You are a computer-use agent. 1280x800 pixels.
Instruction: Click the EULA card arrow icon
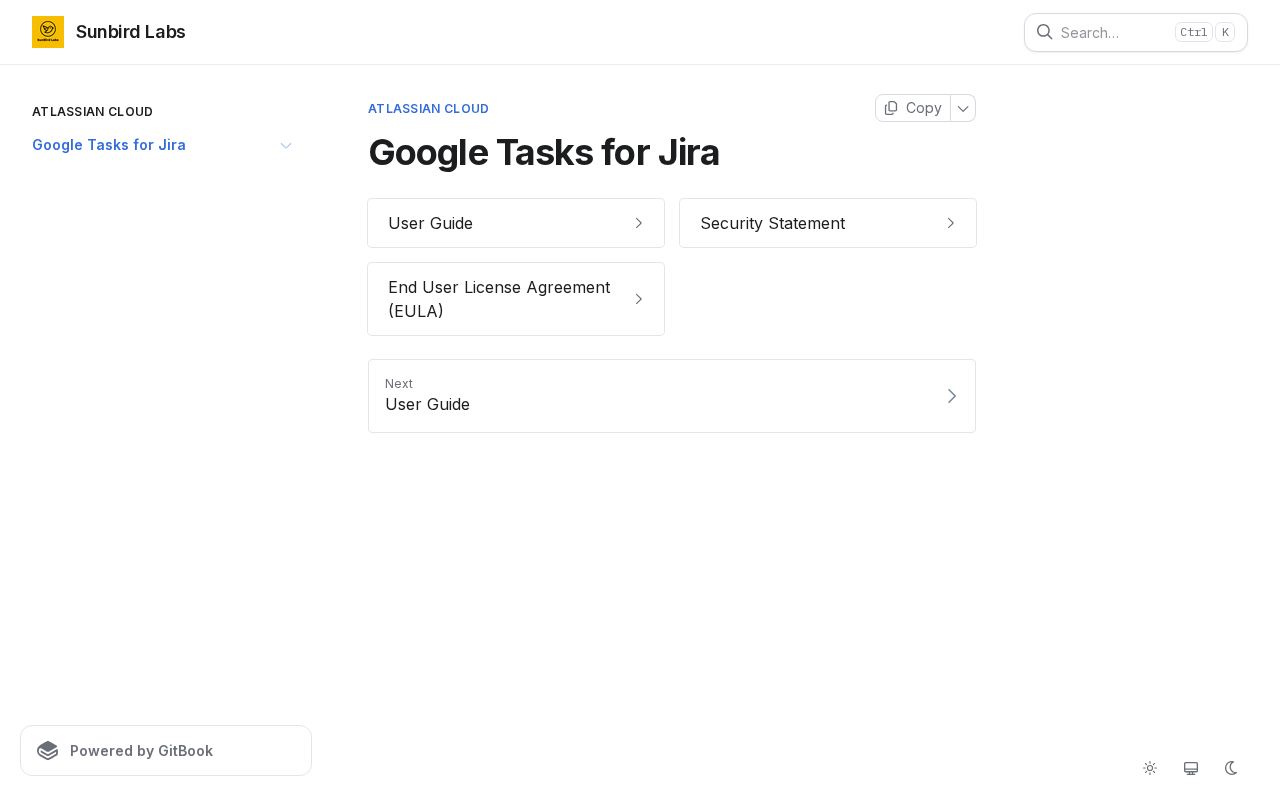click(639, 299)
